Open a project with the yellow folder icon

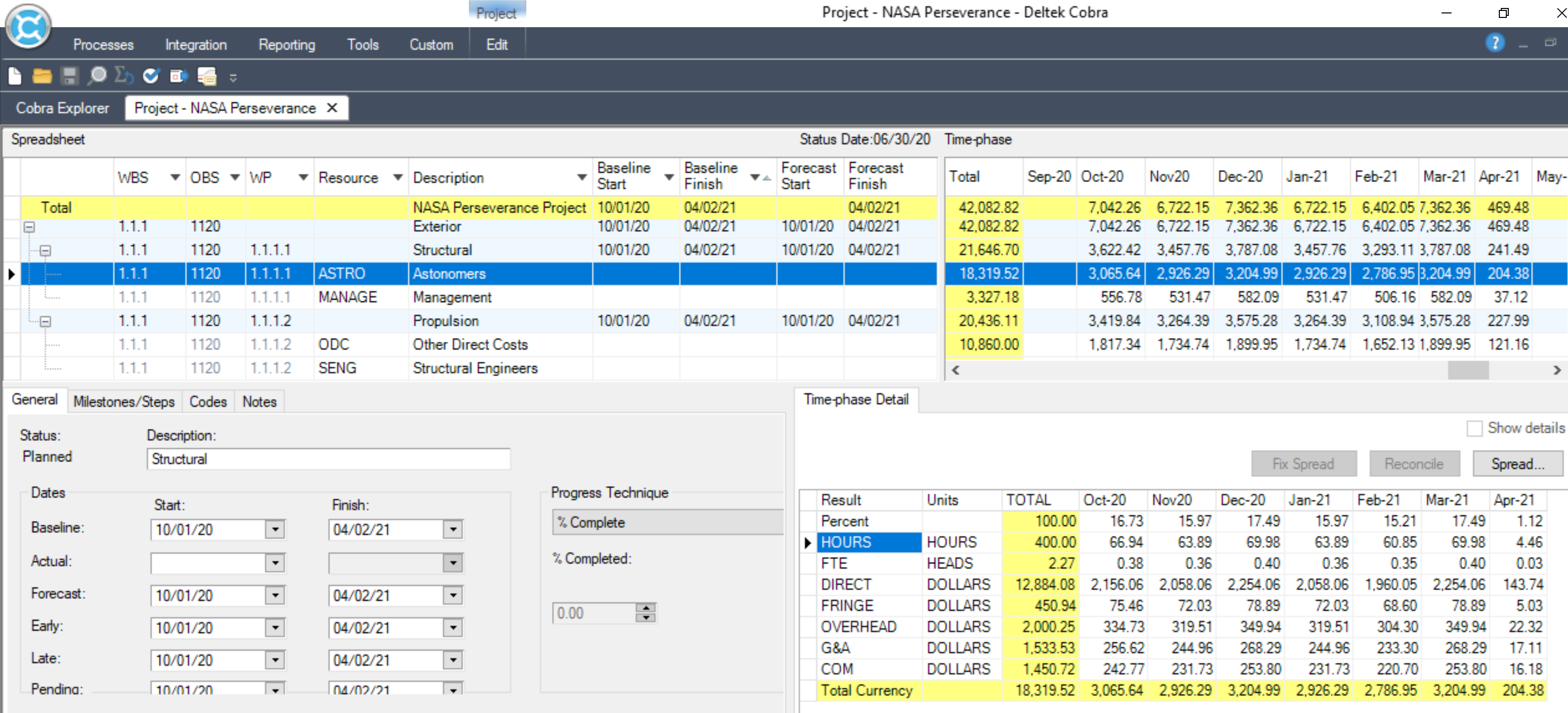click(41, 76)
